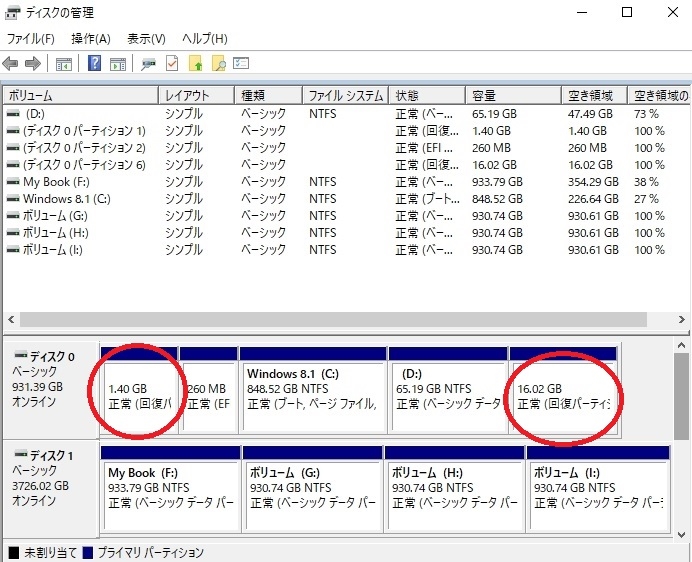Viewport: 692px width, 562px height.
Task: Click the magnifier search toolbar icon
Action: tap(219, 63)
